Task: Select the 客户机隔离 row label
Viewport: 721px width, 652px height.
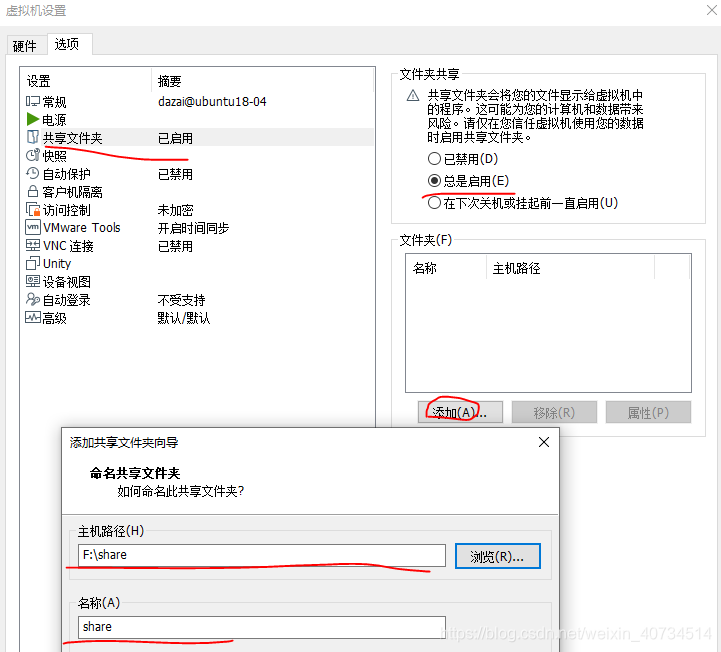Action: pyautogui.click(x=73, y=192)
